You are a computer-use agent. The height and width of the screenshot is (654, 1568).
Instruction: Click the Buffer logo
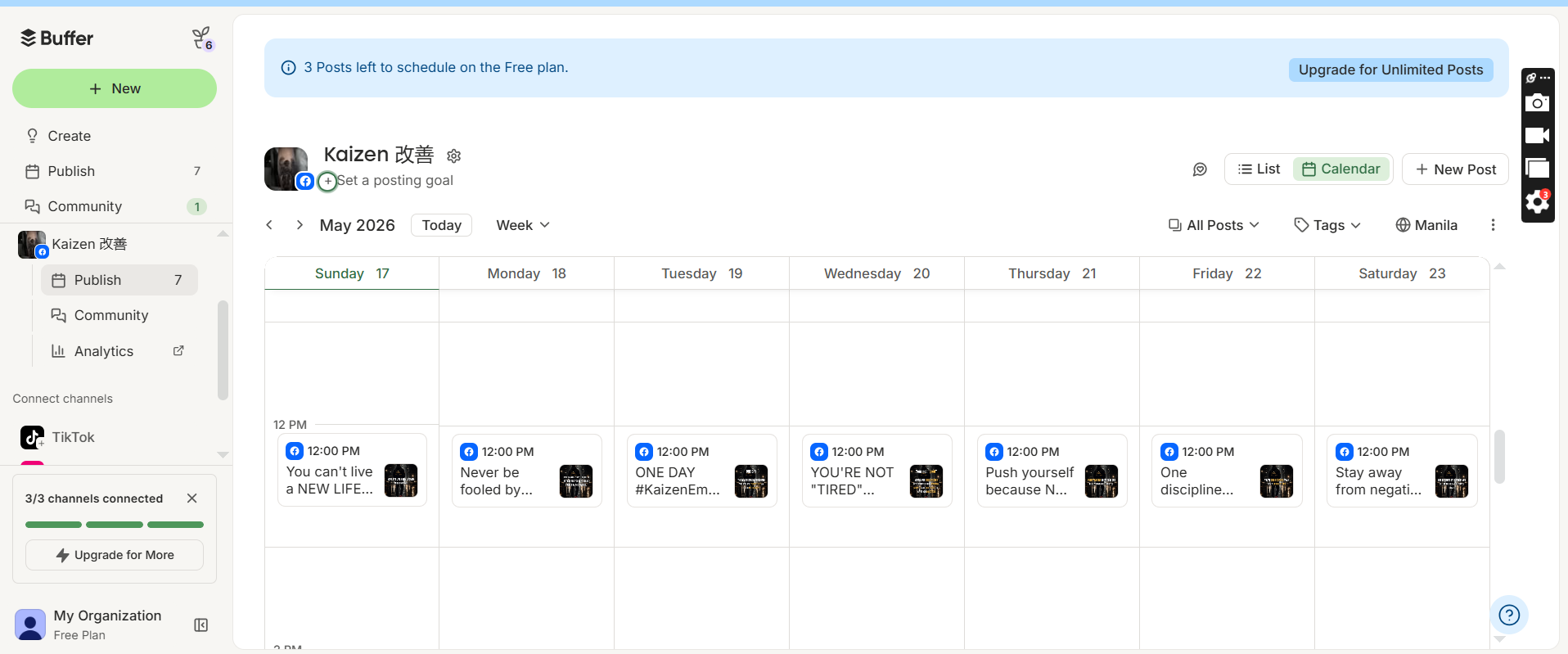coord(56,38)
